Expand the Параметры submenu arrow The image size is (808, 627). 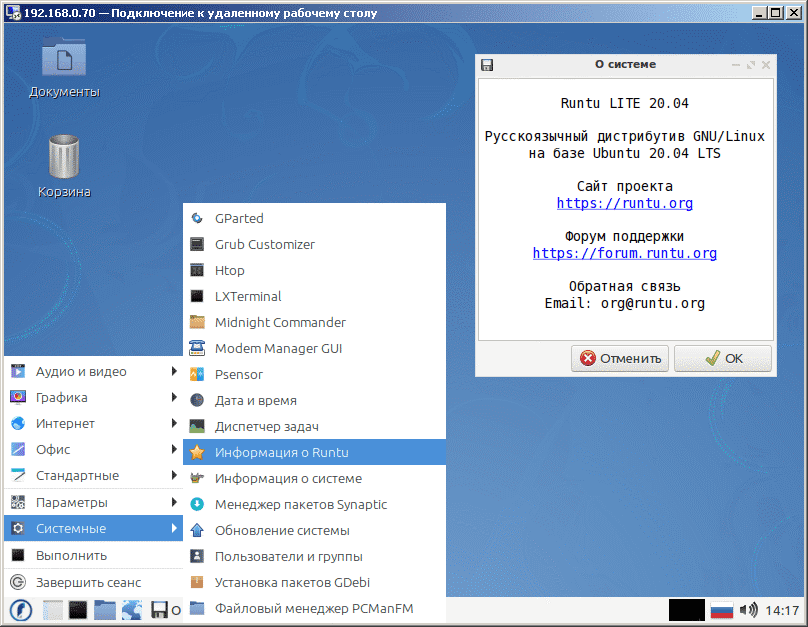tap(174, 502)
